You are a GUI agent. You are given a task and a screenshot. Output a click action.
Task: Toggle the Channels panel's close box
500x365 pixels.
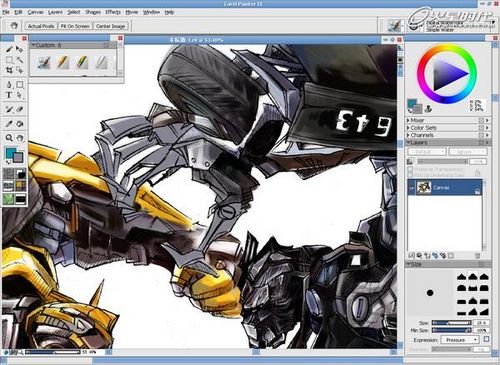point(481,135)
